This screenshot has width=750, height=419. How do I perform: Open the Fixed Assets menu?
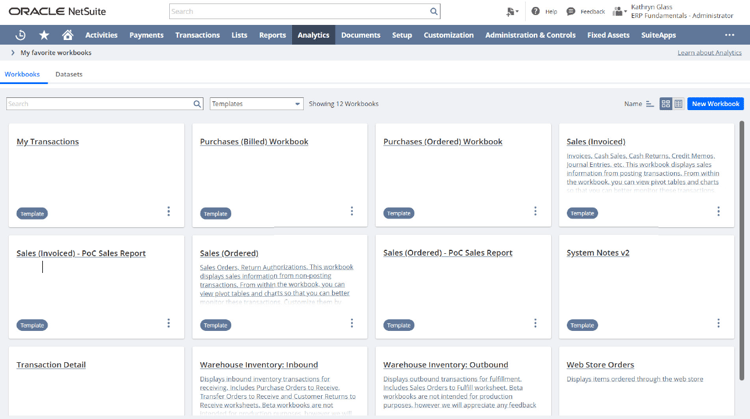tap(608, 35)
